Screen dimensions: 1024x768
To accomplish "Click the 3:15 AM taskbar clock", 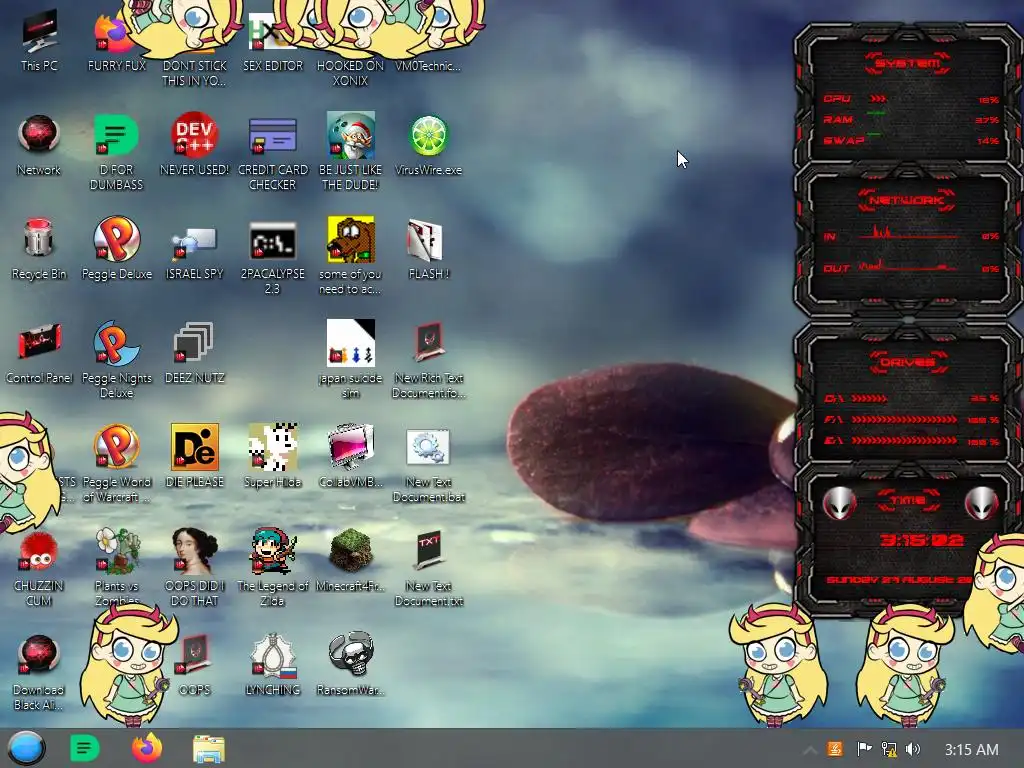I will [972, 750].
